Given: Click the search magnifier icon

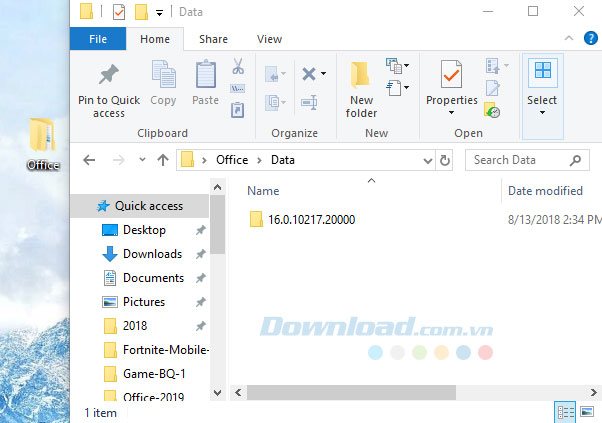Looking at the screenshot, I should [x=575, y=160].
